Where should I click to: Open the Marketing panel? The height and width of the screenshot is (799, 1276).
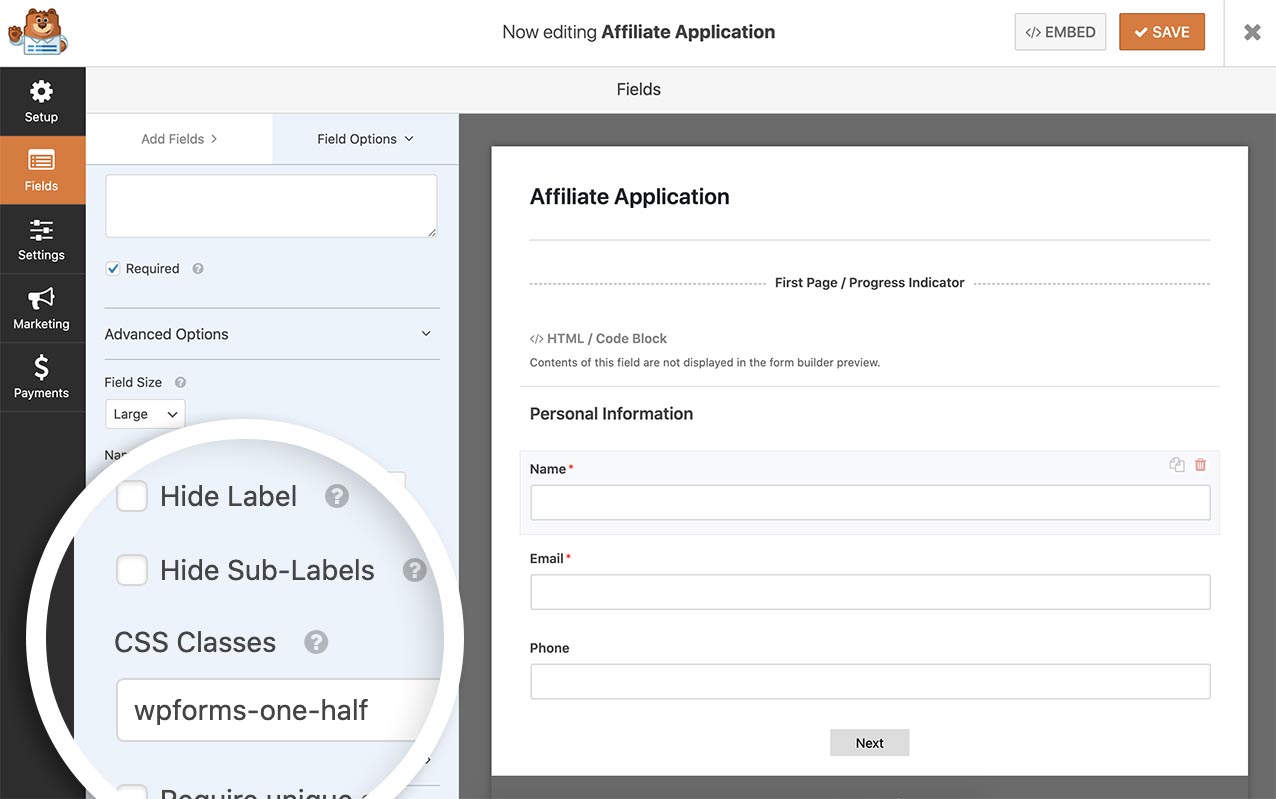pyautogui.click(x=42, y=307)
